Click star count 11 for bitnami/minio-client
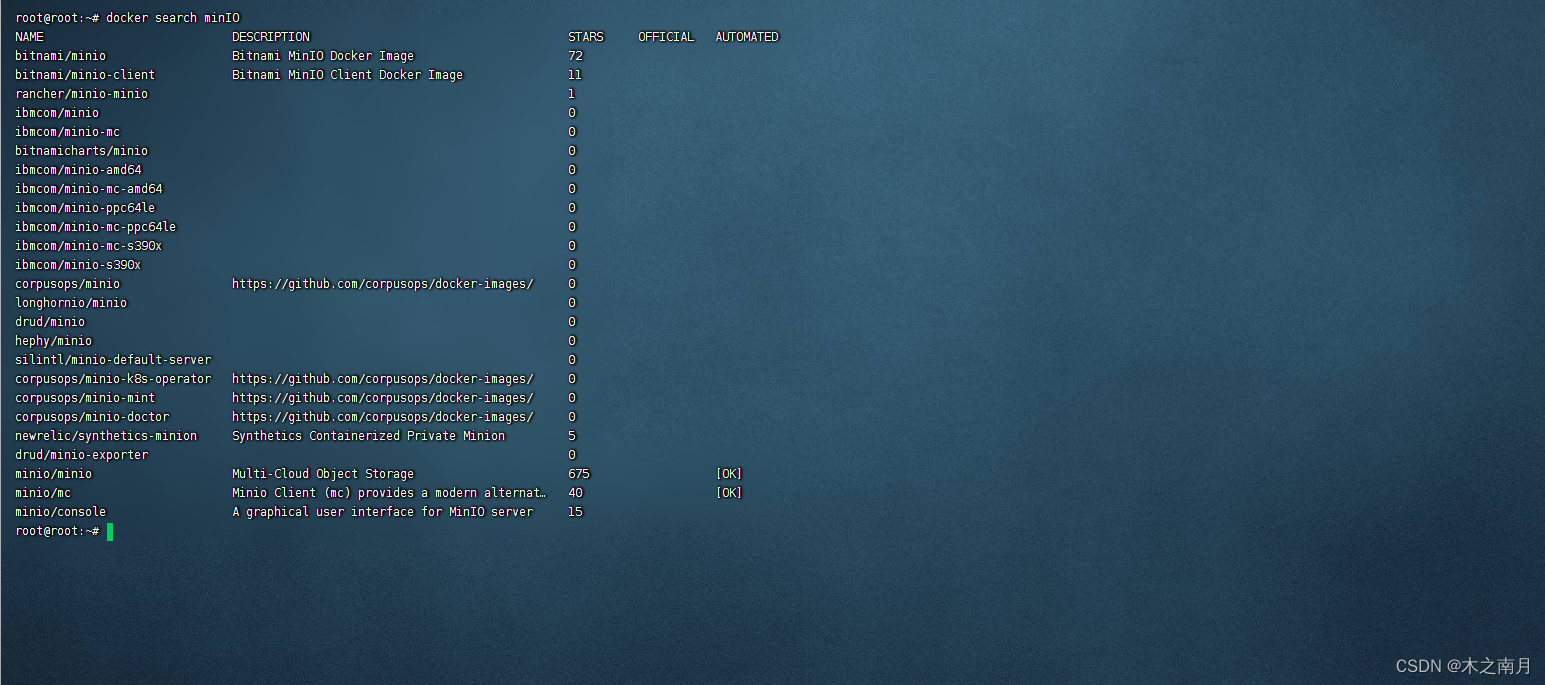 click(575, 75)
